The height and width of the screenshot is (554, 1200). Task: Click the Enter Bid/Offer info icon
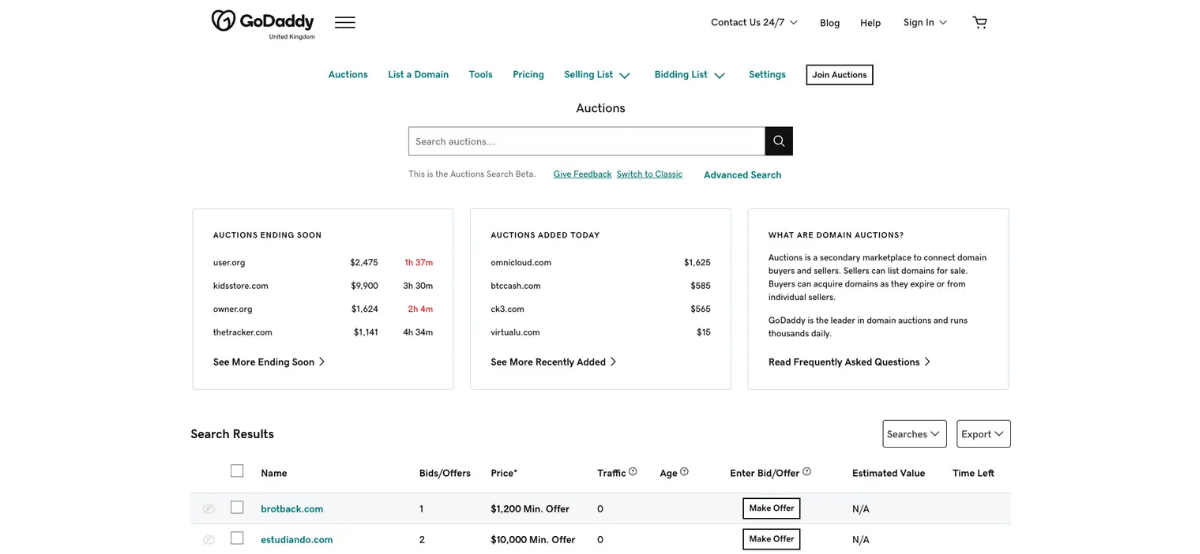coord(807,472)
